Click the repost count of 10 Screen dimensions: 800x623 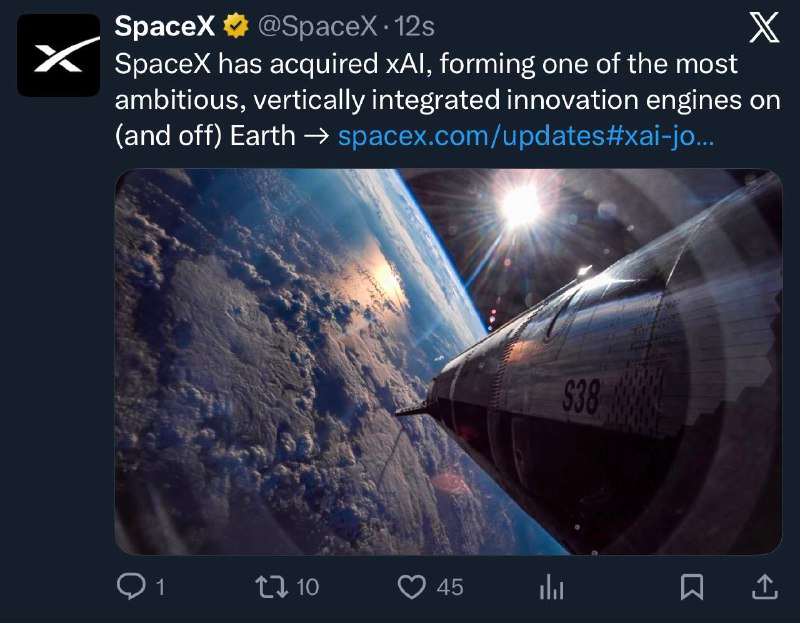[307, 587]
